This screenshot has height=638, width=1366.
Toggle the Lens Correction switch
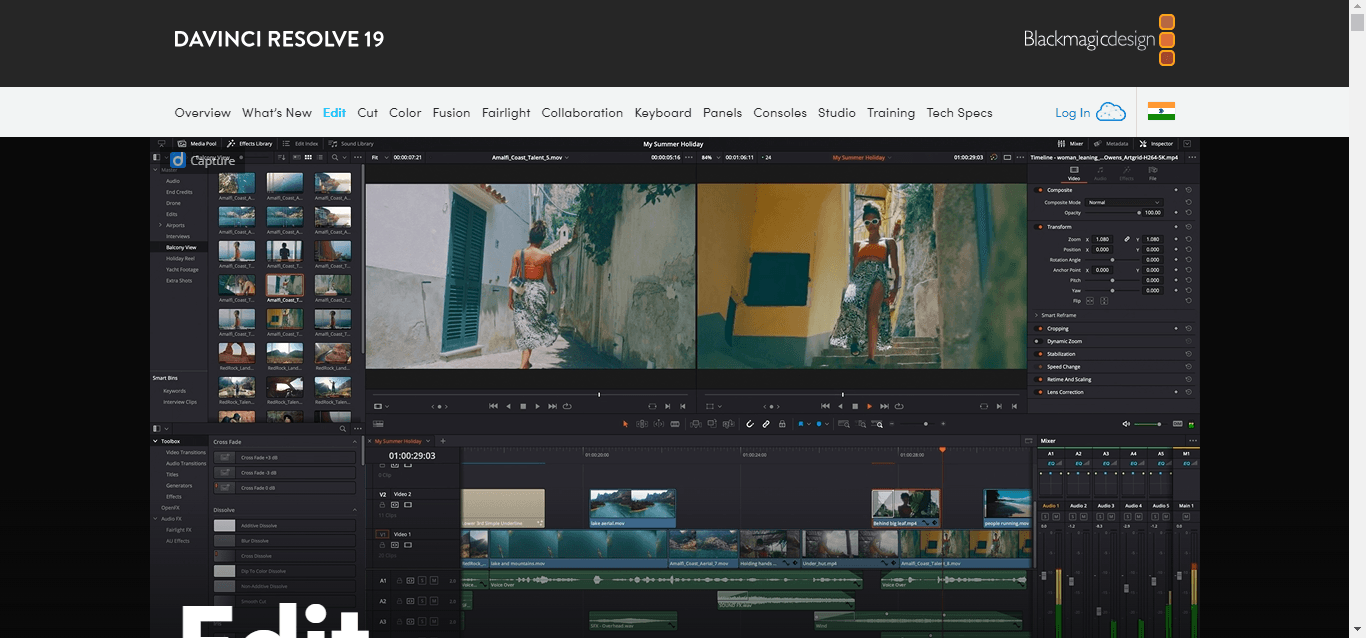(1040, 392)
